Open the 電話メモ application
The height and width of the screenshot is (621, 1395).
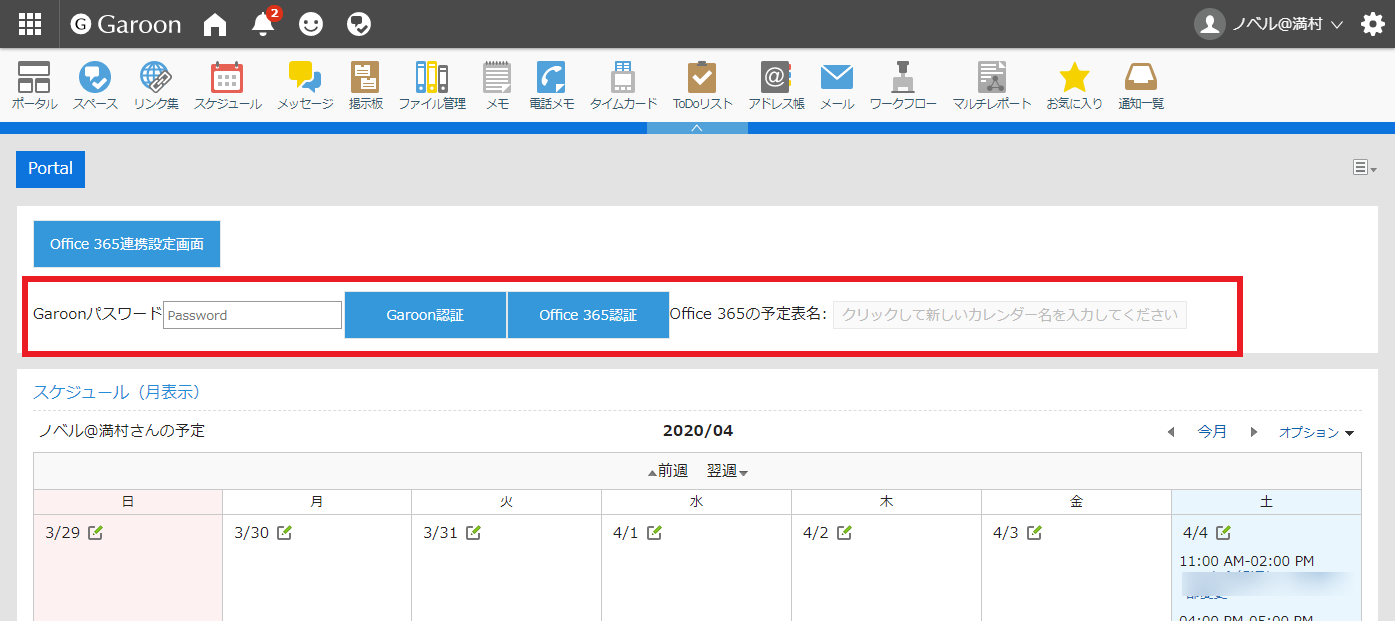coord(551,85)
